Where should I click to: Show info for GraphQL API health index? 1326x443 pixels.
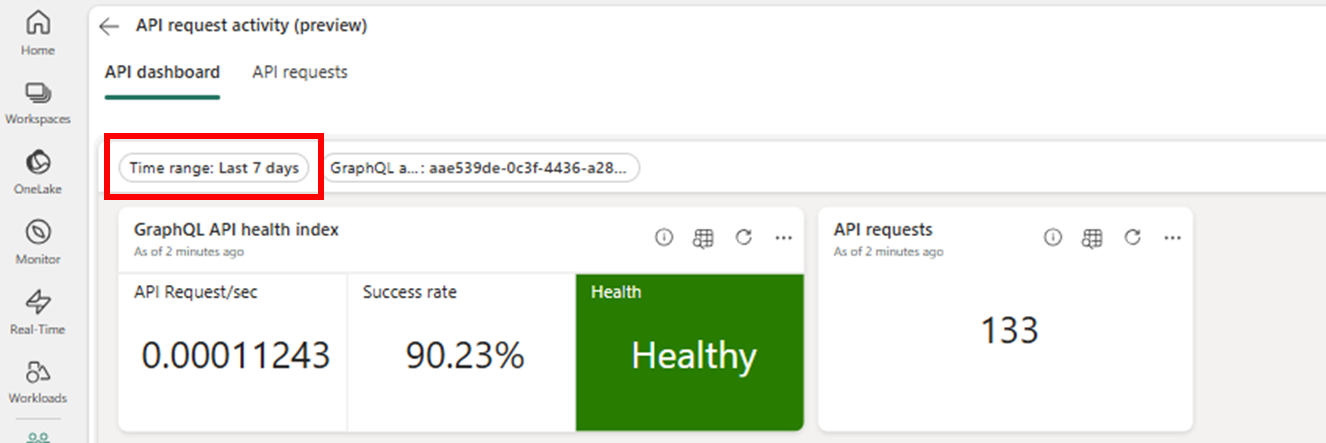(x=664, y=237)
